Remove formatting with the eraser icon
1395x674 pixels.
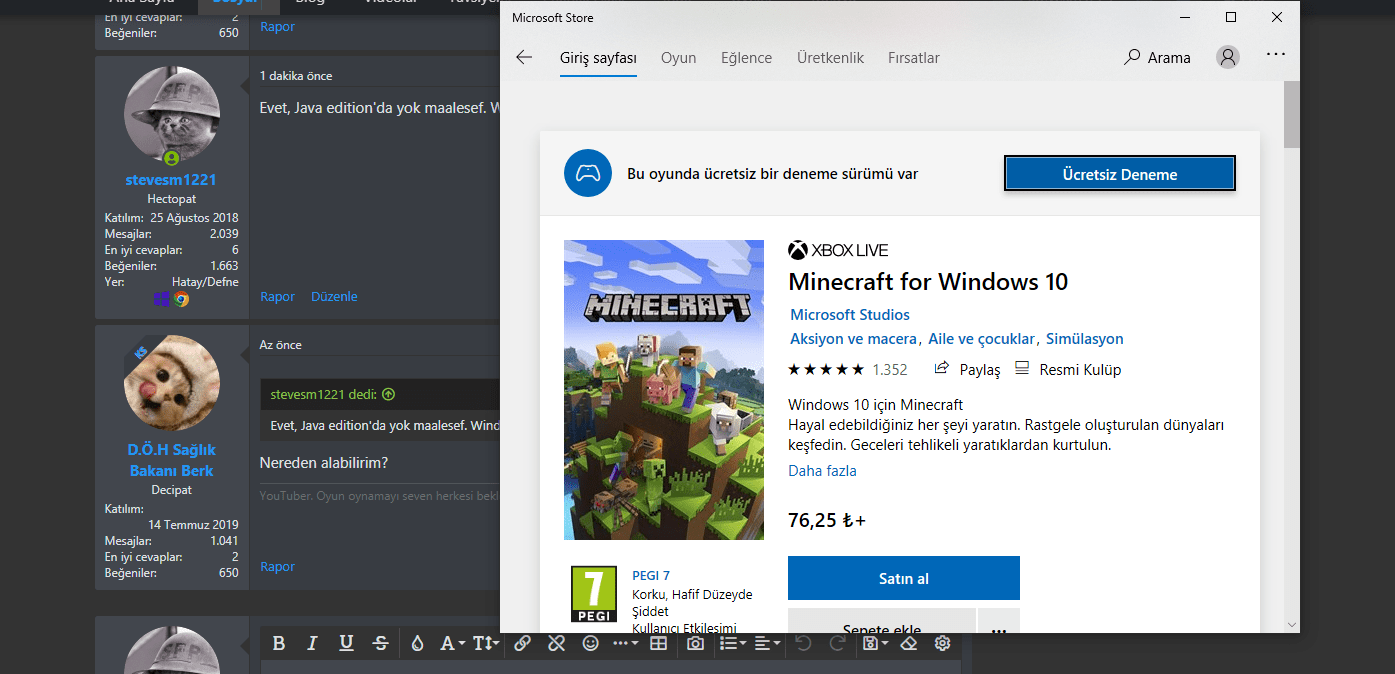pyautogui.click(x=908, y=643)
